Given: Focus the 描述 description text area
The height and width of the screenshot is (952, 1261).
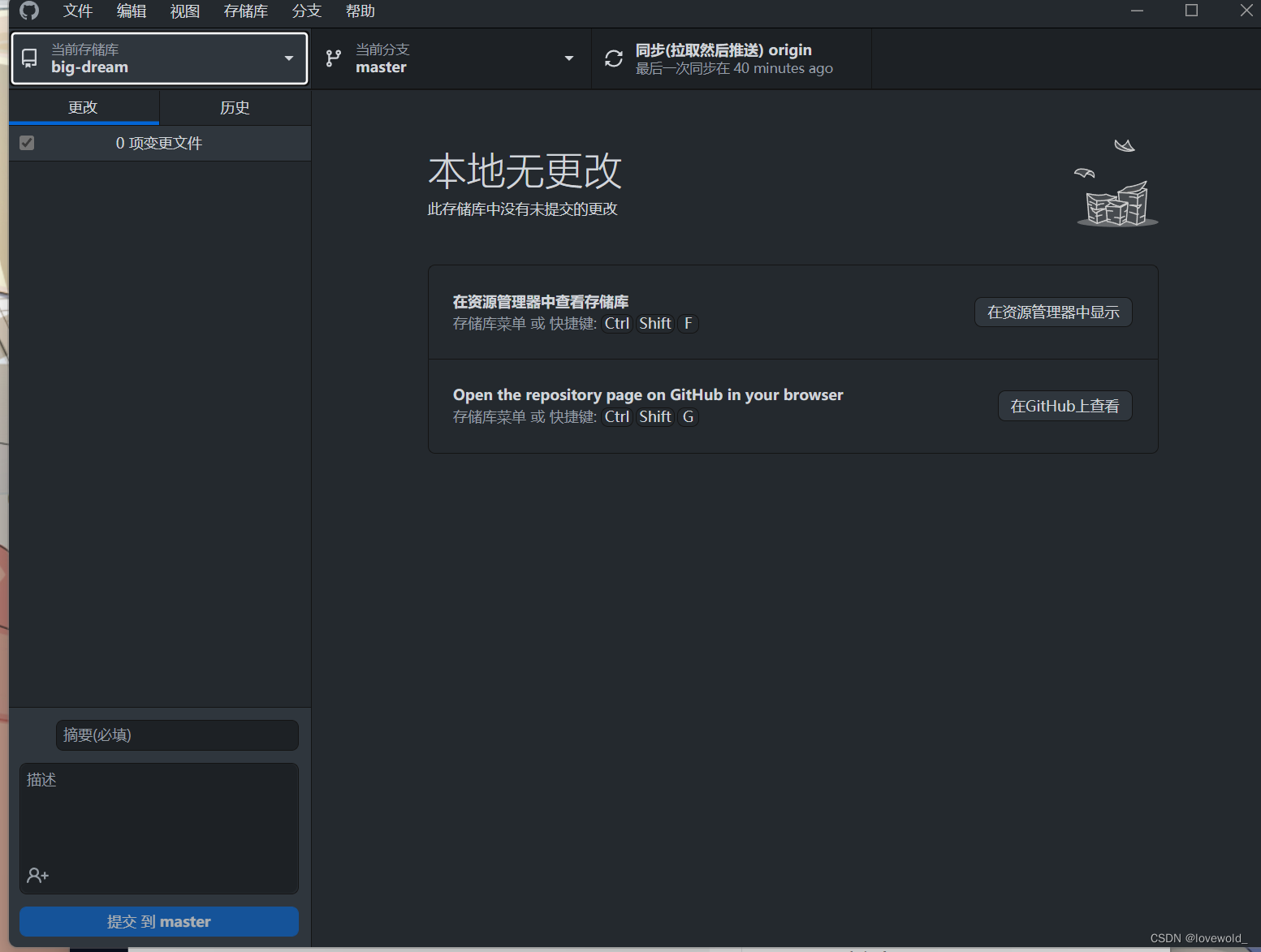Looking at the screenshot, I should (x=159, y=828).
